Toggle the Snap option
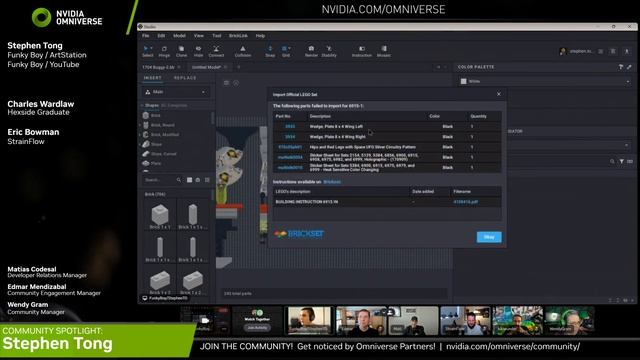The image size is (640, 360). (270, 51)
